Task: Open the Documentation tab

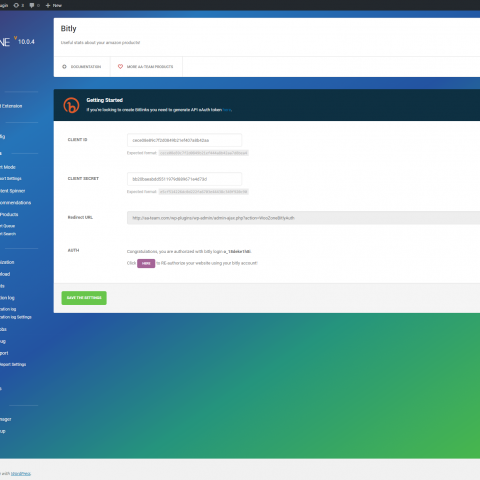Action: point(82,67)
